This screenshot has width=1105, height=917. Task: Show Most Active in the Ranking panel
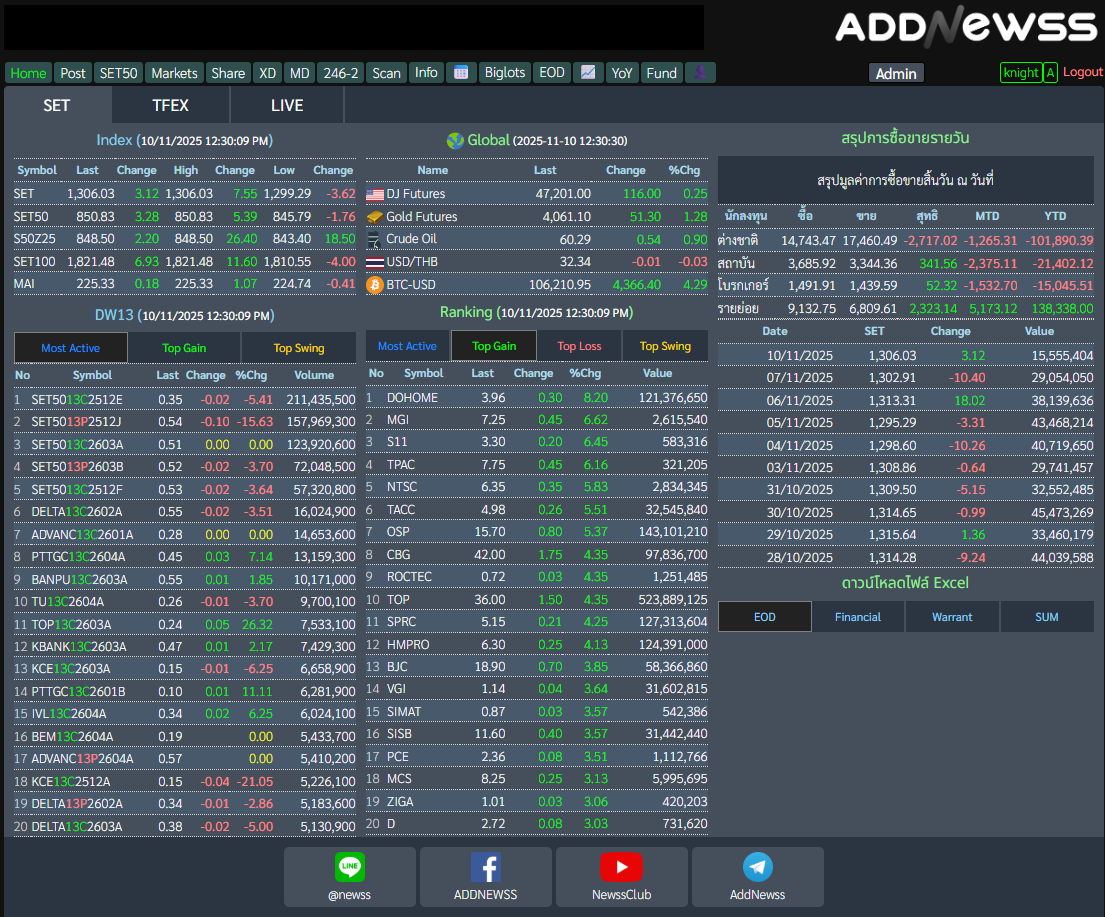click(407, 346)
